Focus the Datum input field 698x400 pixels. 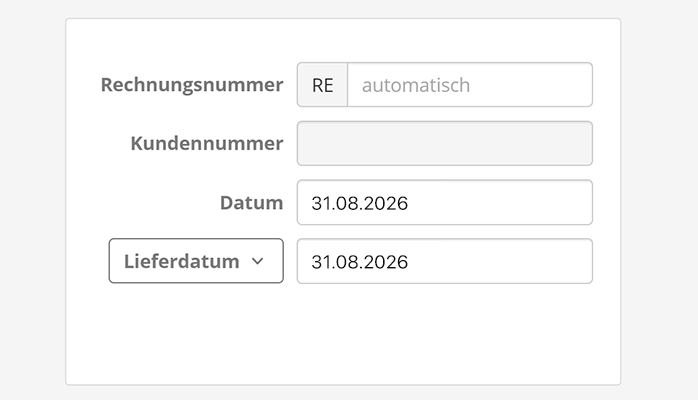coord(444,203)
